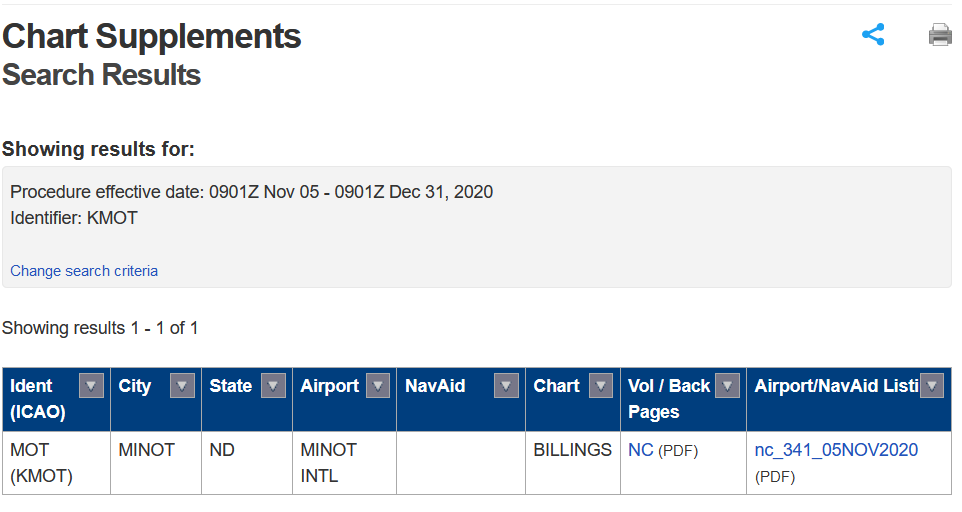
Task: Open the NC volume PDF link
Action: click(x=640, y=450)
